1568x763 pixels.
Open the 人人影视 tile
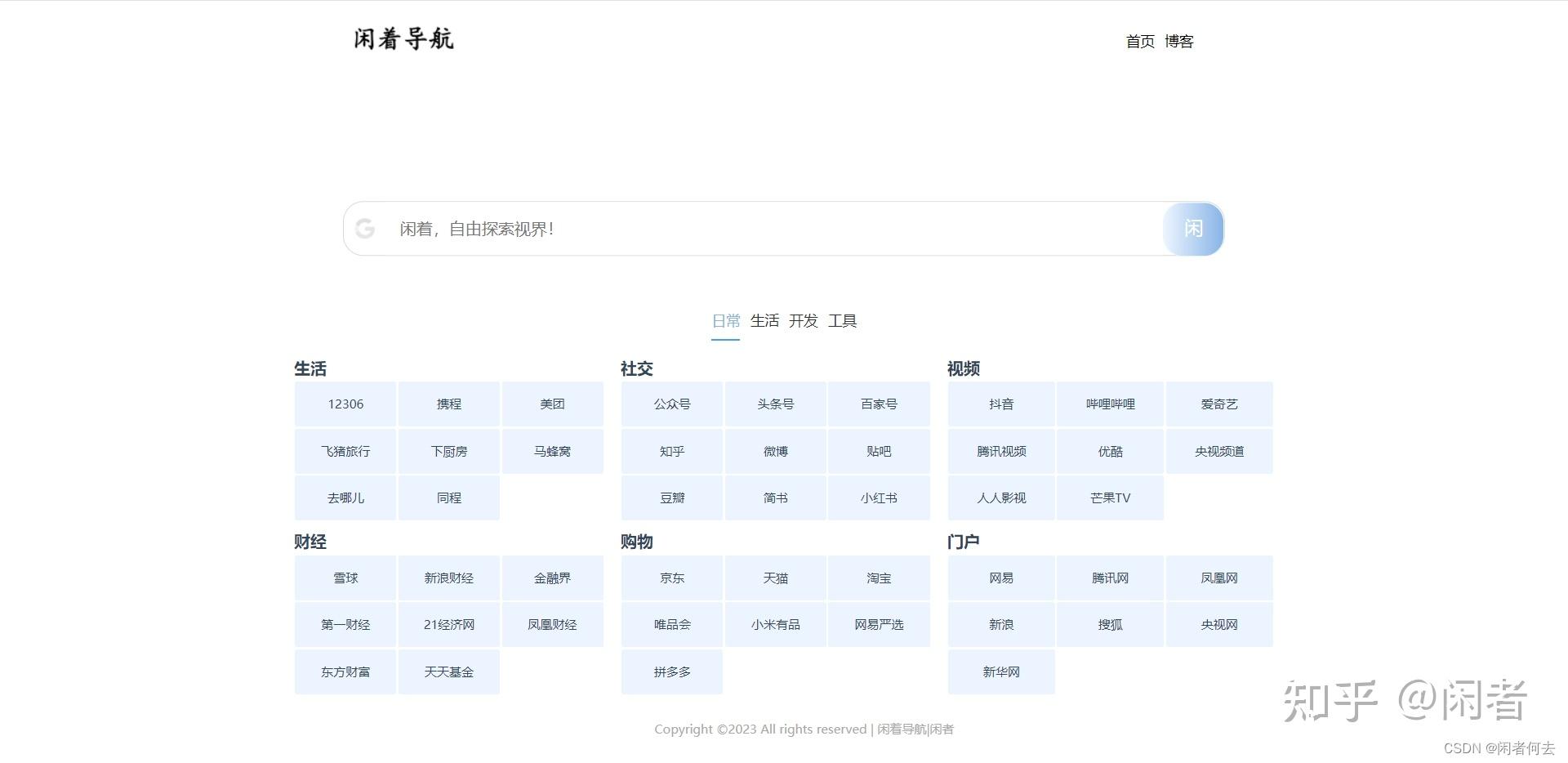click(1001, 498)
